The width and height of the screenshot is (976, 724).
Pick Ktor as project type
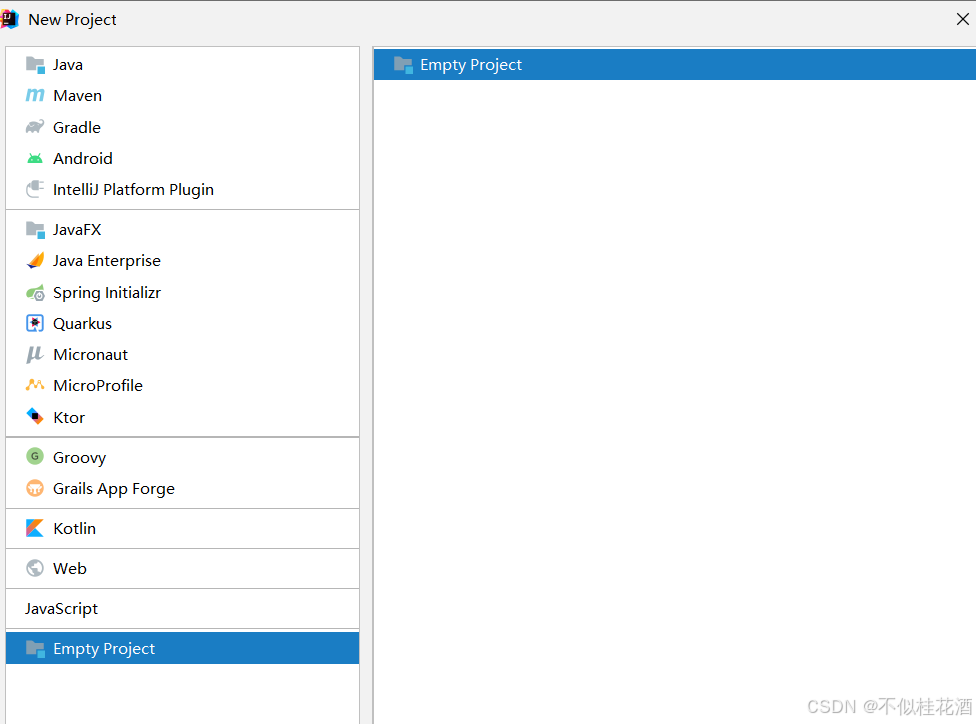pyautogui.click(x=182, y=417)
